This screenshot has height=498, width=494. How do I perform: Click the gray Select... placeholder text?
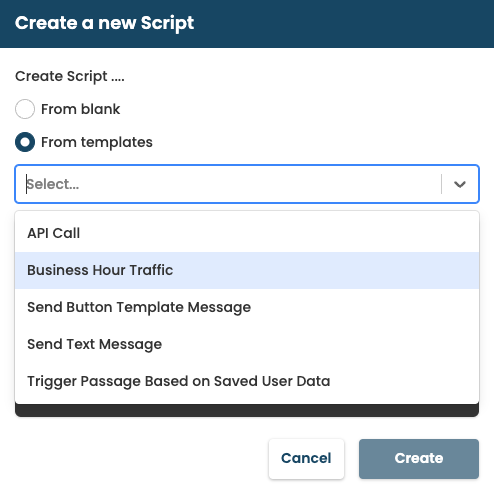(x=53, y=184)
